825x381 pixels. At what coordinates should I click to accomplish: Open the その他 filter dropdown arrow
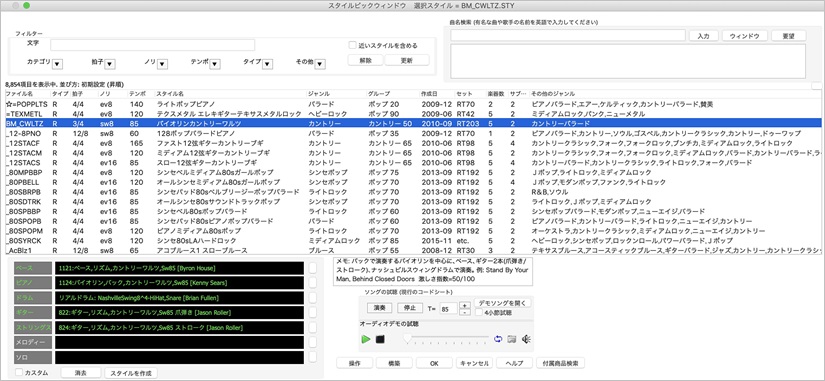[320, 64]
